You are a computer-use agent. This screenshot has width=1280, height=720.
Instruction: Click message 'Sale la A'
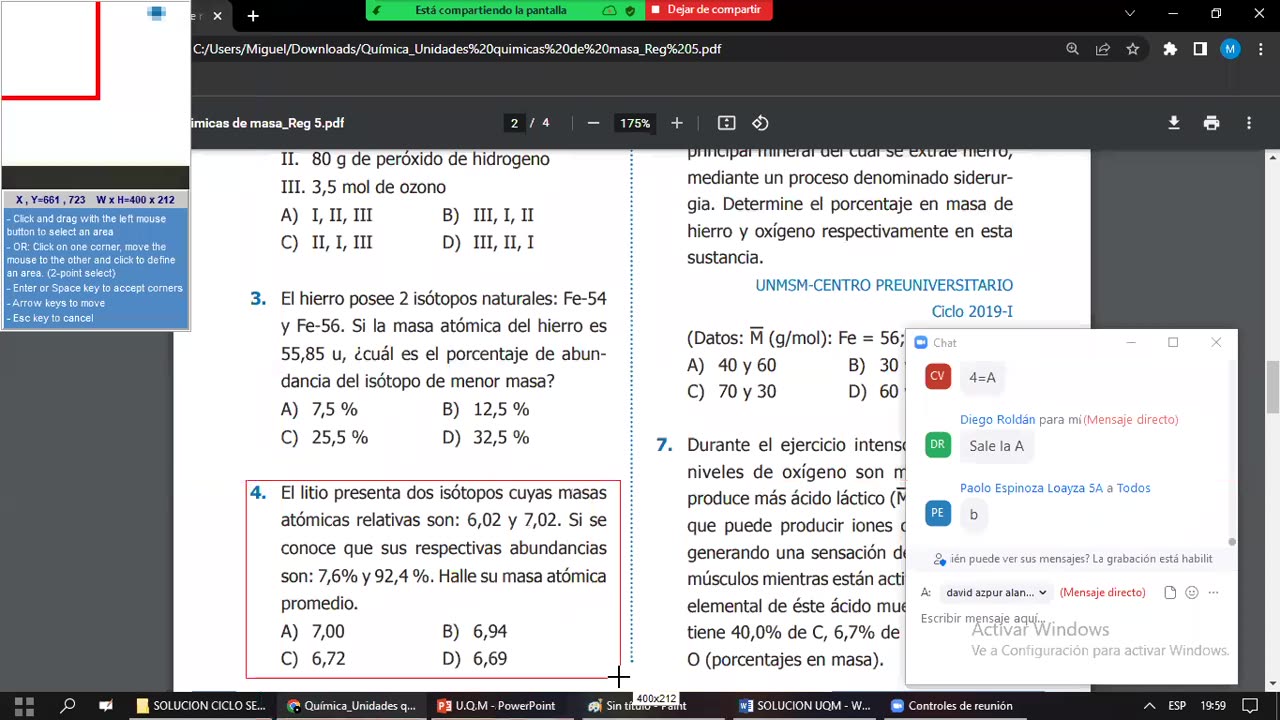996,446
